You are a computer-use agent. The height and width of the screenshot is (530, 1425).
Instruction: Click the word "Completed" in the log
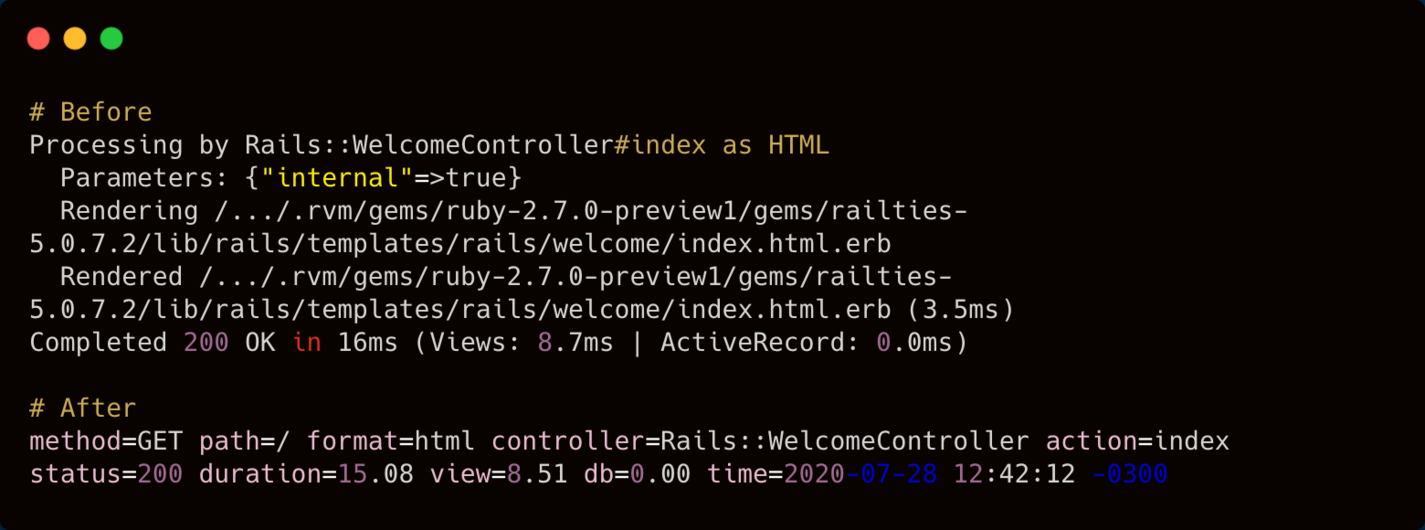pyautogui.click(x=98, y=343)
